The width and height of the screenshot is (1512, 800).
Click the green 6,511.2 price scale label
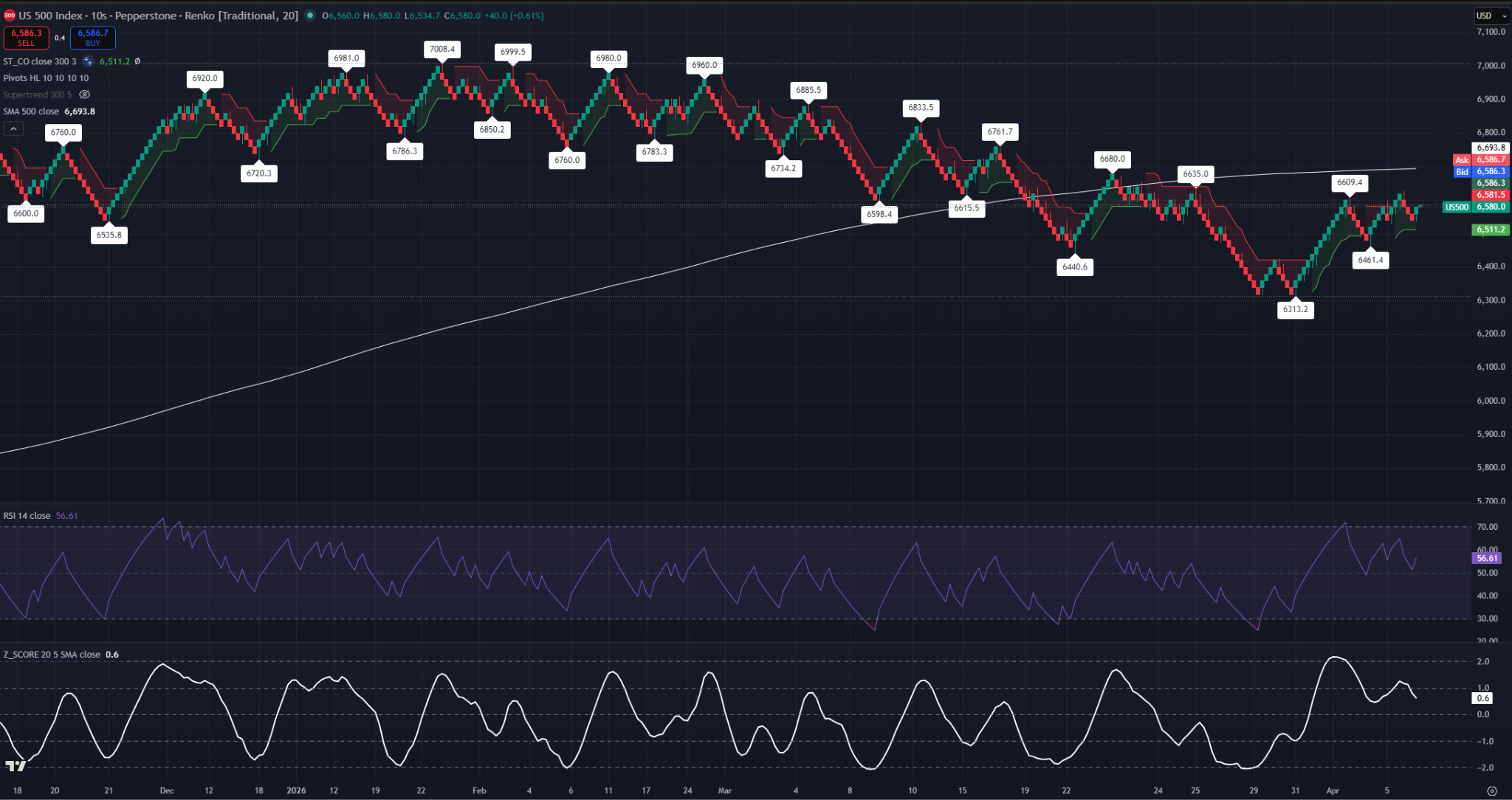coord(1491,230)
